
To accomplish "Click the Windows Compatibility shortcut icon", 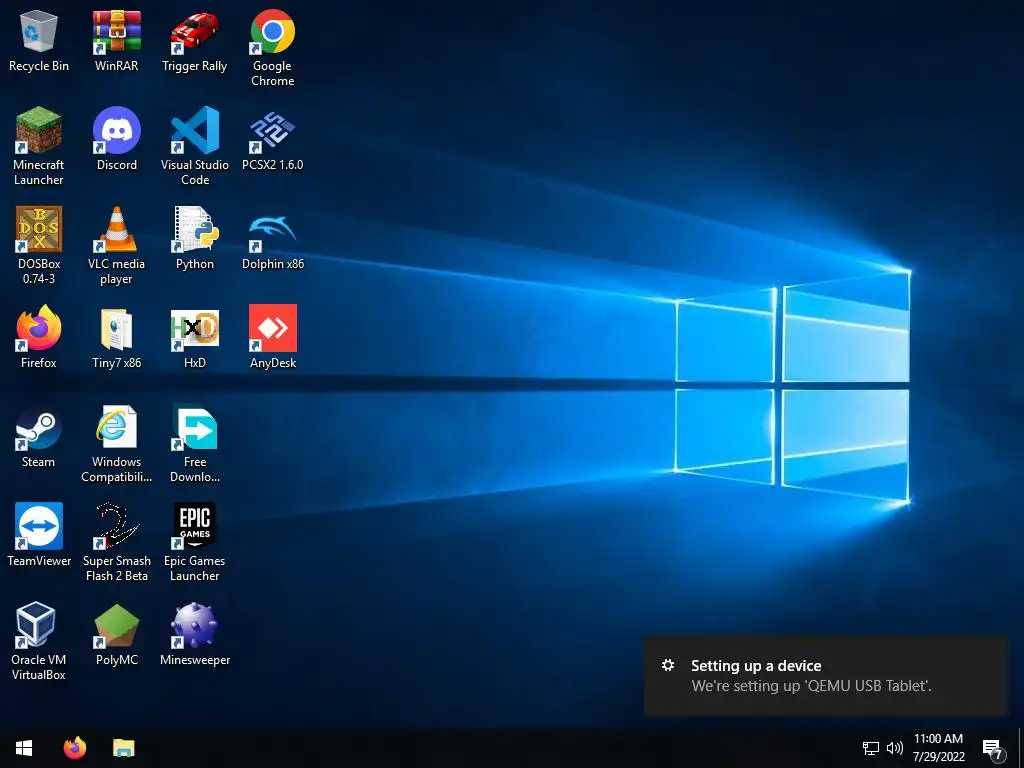I will point(116,444).
